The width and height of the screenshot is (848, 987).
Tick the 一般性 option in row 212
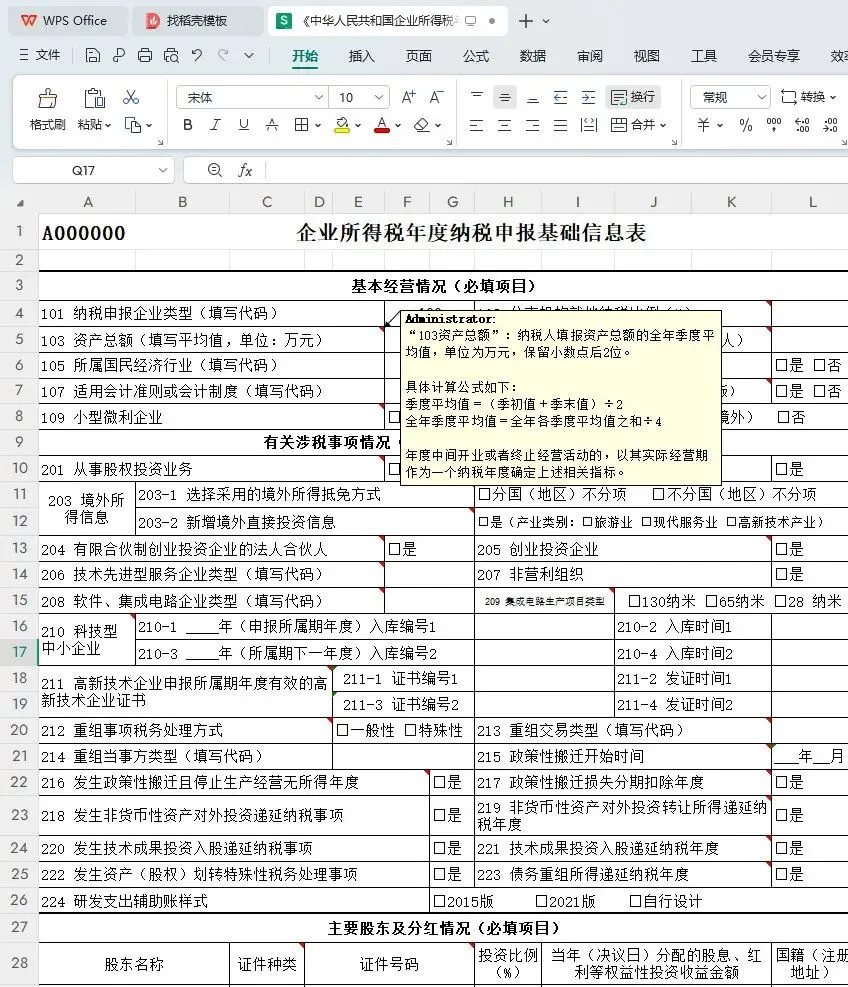342,730
